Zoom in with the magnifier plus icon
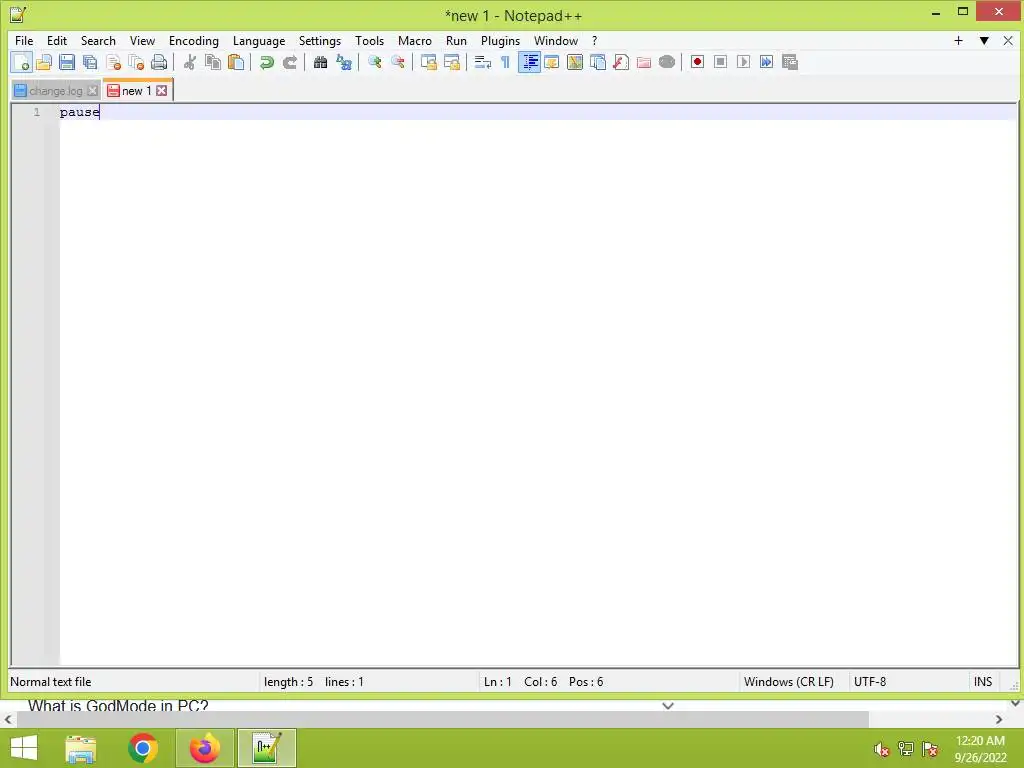 click(374, 62)
